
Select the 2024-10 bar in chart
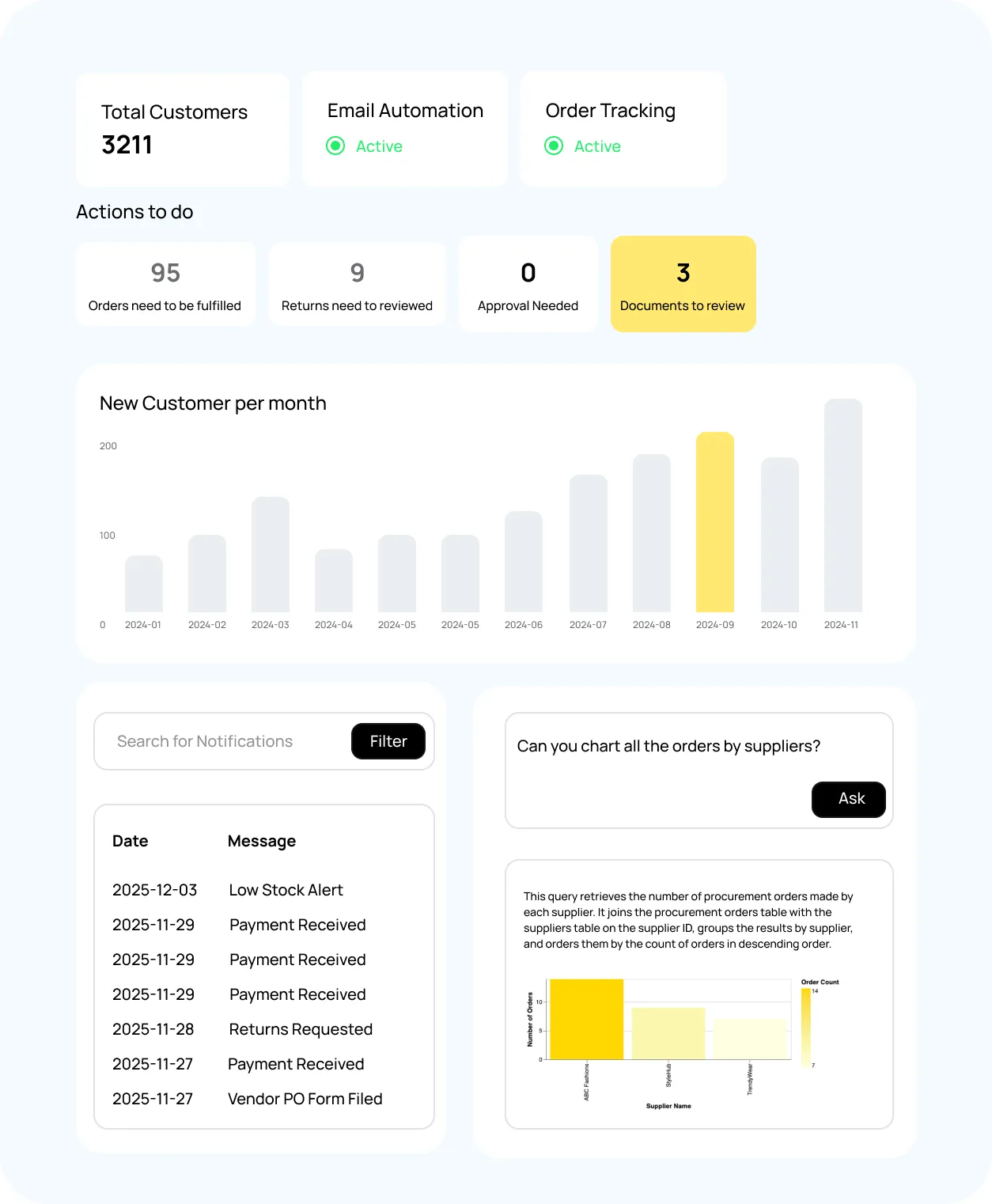780,535
